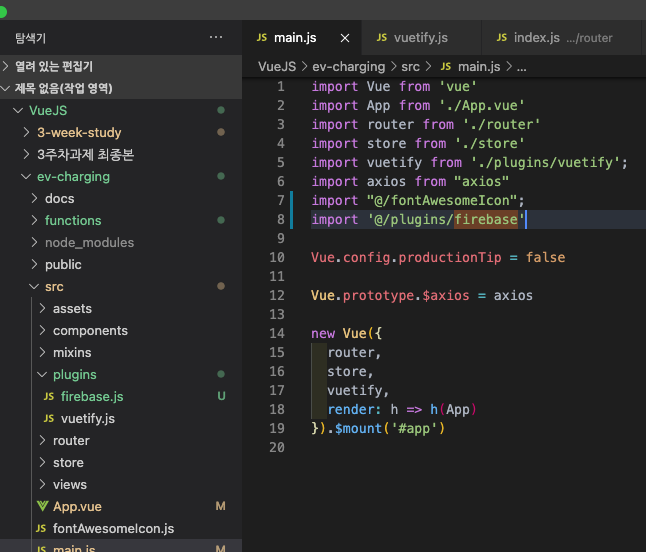The height and width of the screenshot is (552, 646).
Task: Click the status dot on 3-week-study
Action: tap(221, 132)
